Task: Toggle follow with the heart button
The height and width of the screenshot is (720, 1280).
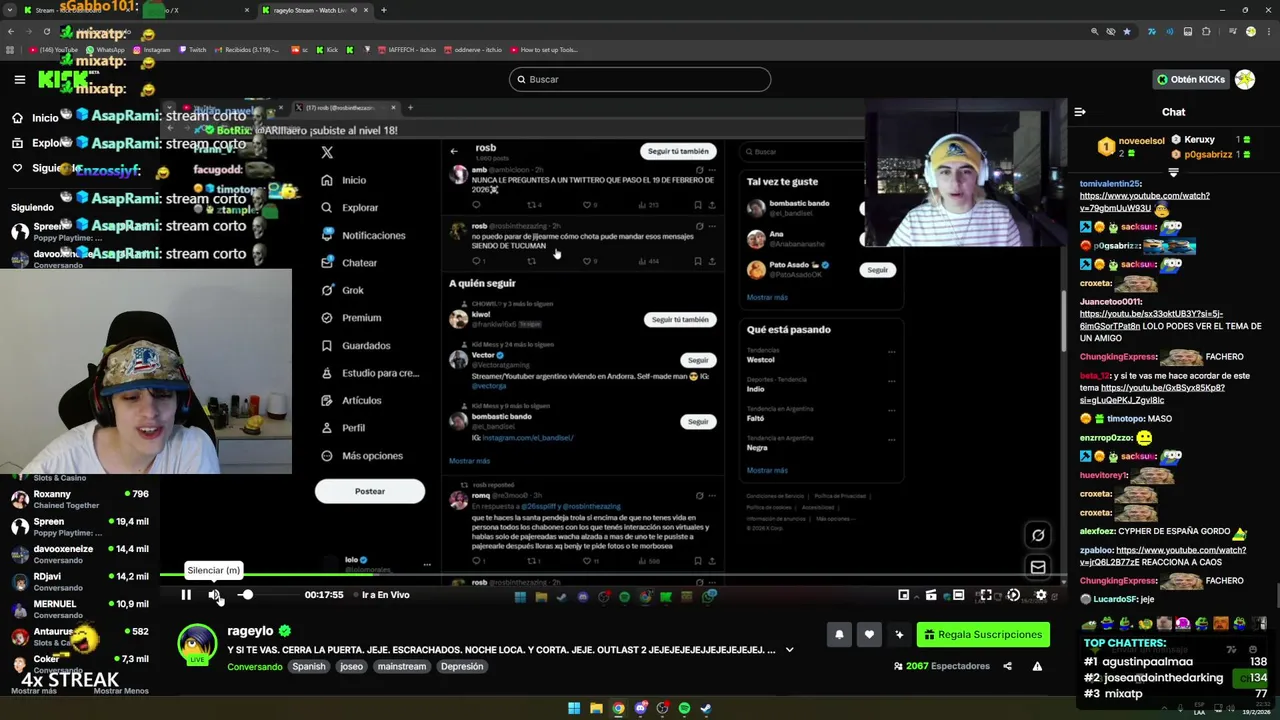Action: tap(869, 634)
